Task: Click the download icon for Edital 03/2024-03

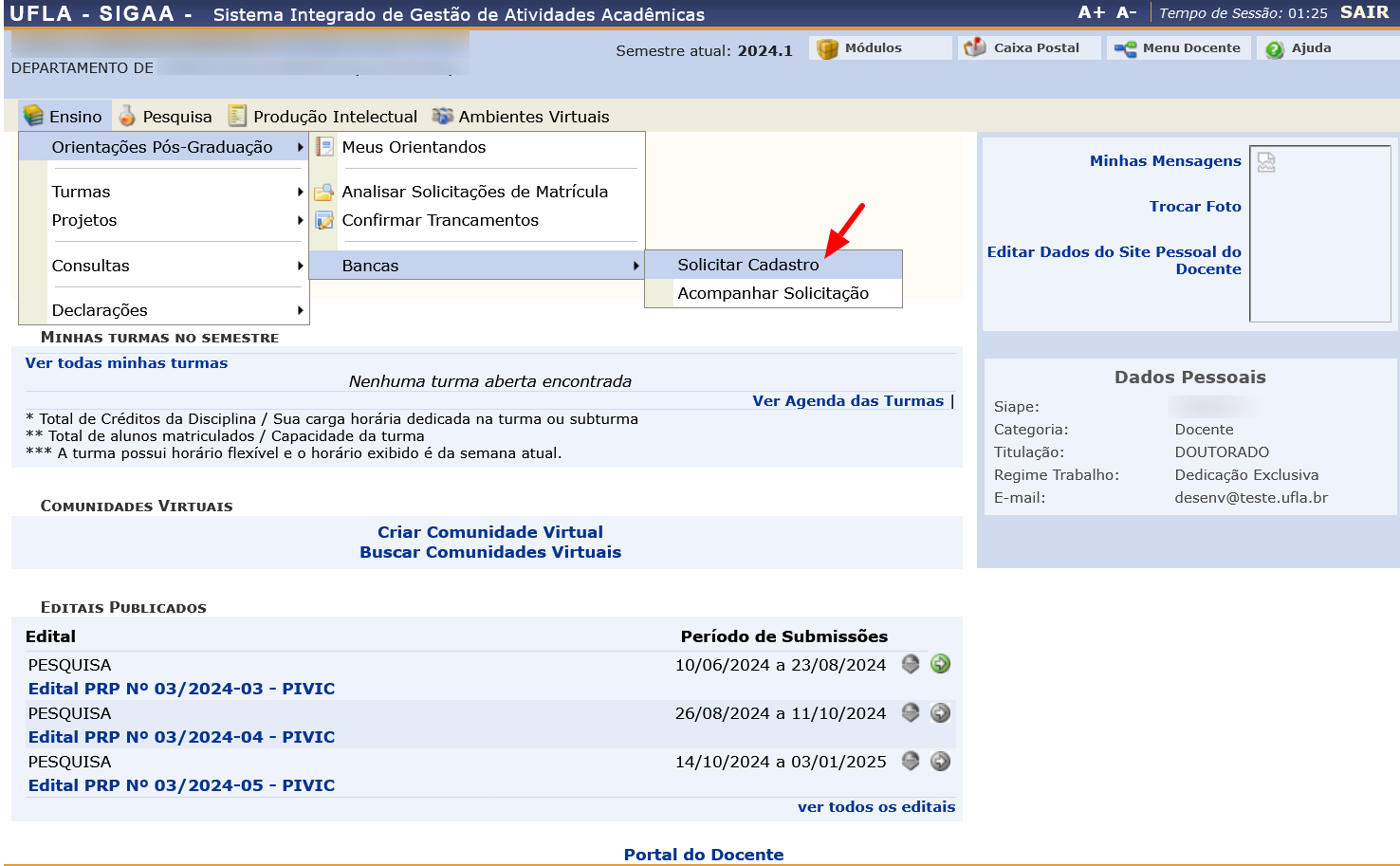Action: point(911,664)
